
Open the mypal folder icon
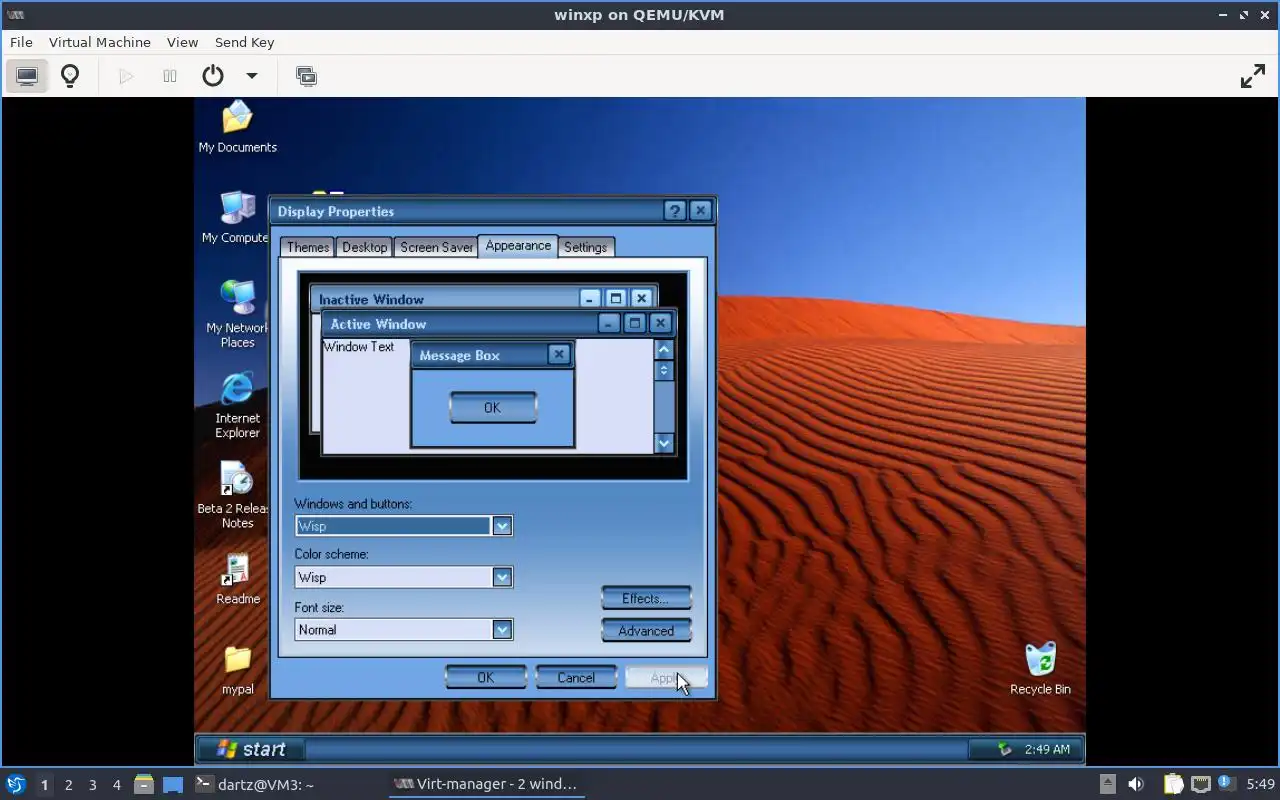237,669
